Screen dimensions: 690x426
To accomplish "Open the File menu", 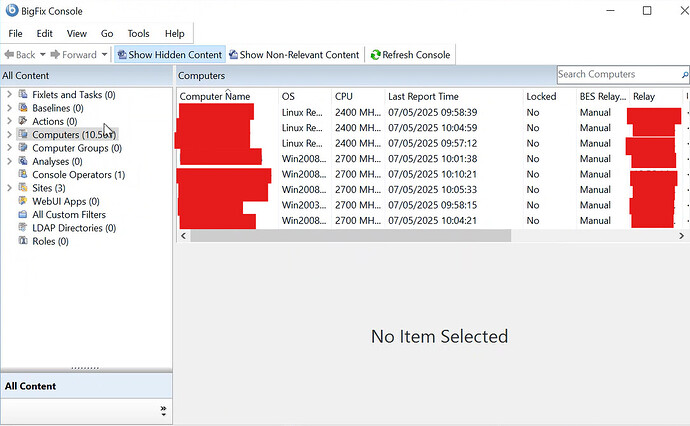I will click(x=15, y=33).
